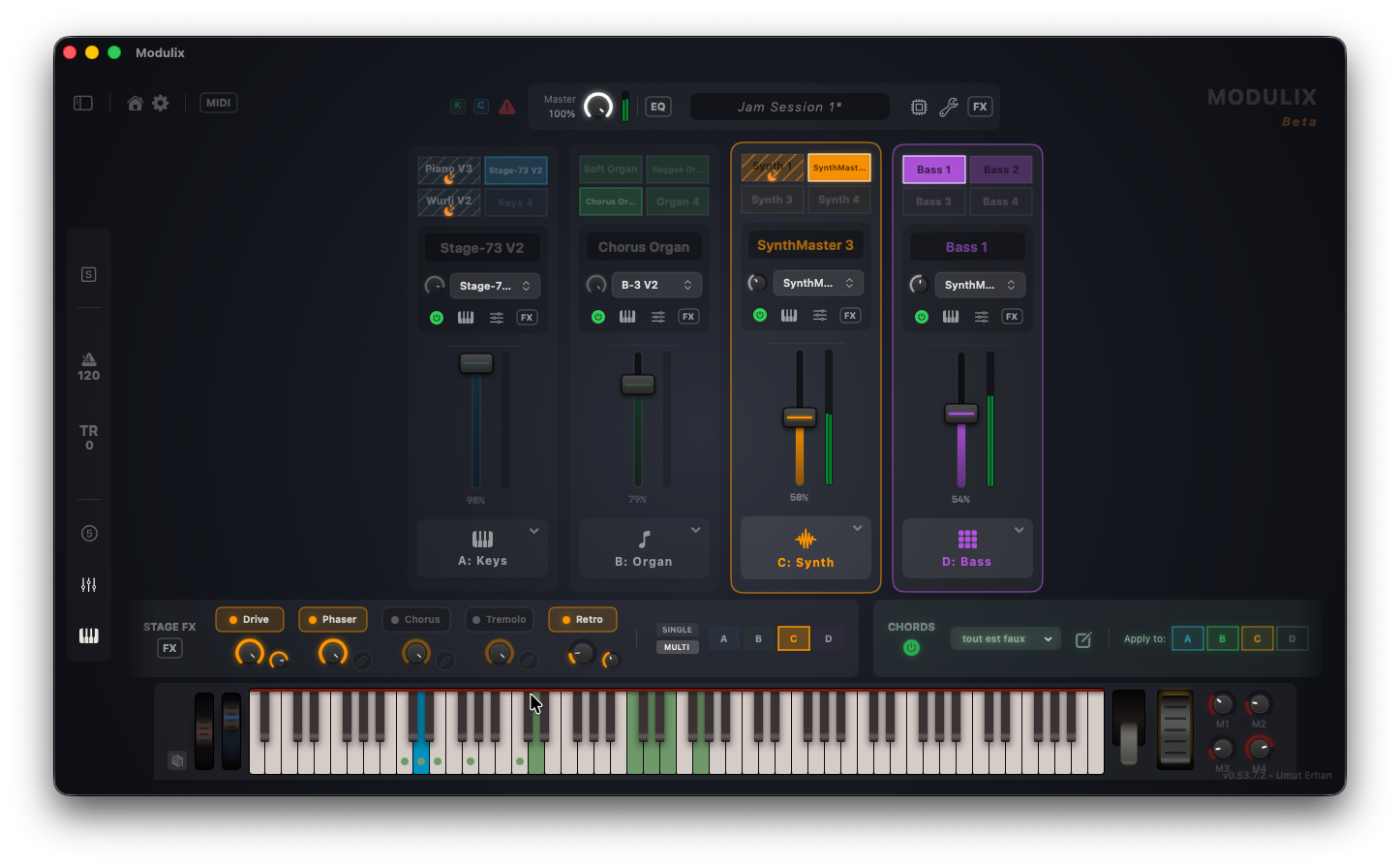Toggle power for Synth channel
Image resolution: width=1400 pixels, height=867 pixels.
pyautogui.click(x=760, y=315)
